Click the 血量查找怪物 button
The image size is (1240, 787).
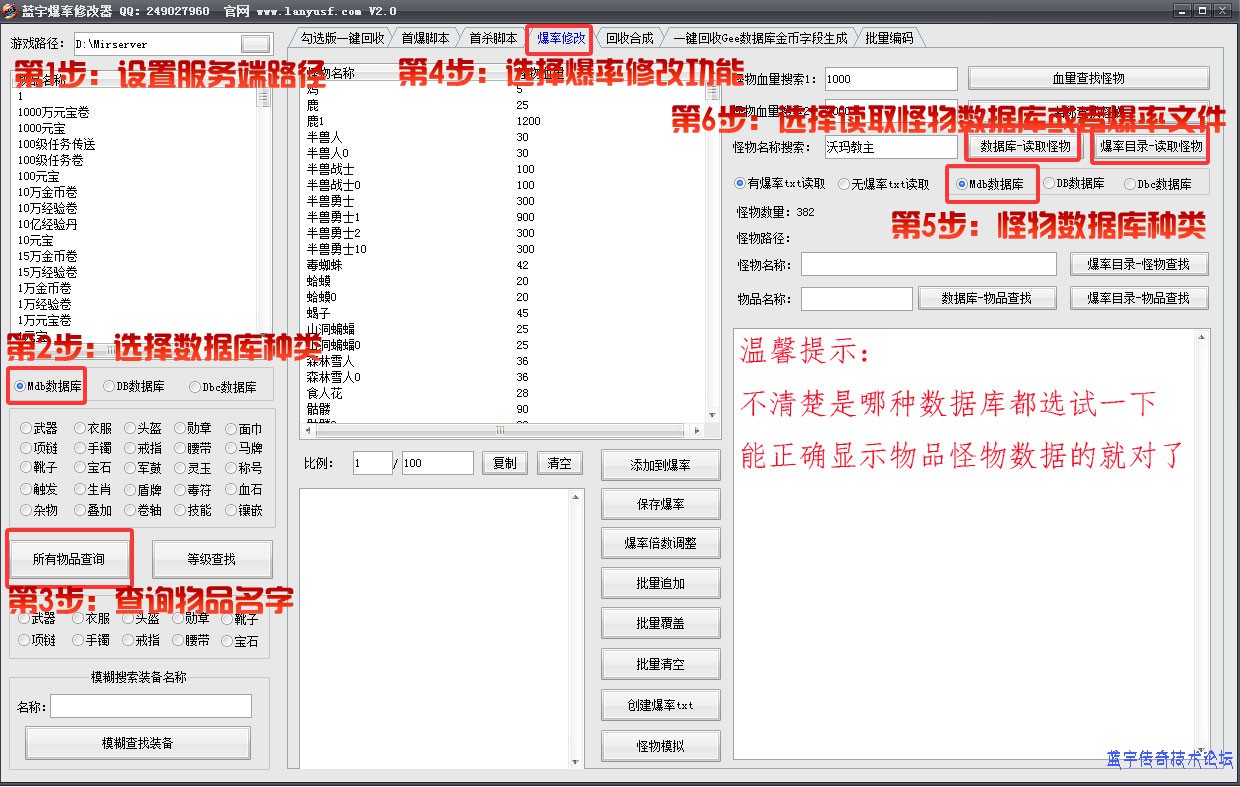[x=1088, y=79]
